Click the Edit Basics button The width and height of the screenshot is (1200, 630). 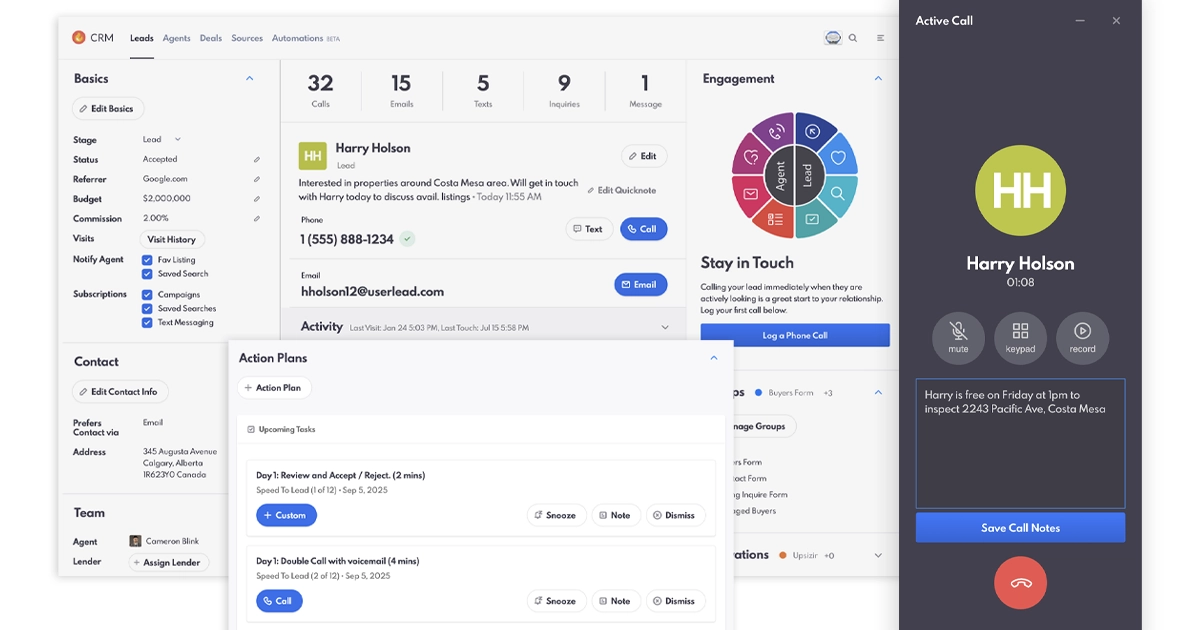tap(108, 109)
